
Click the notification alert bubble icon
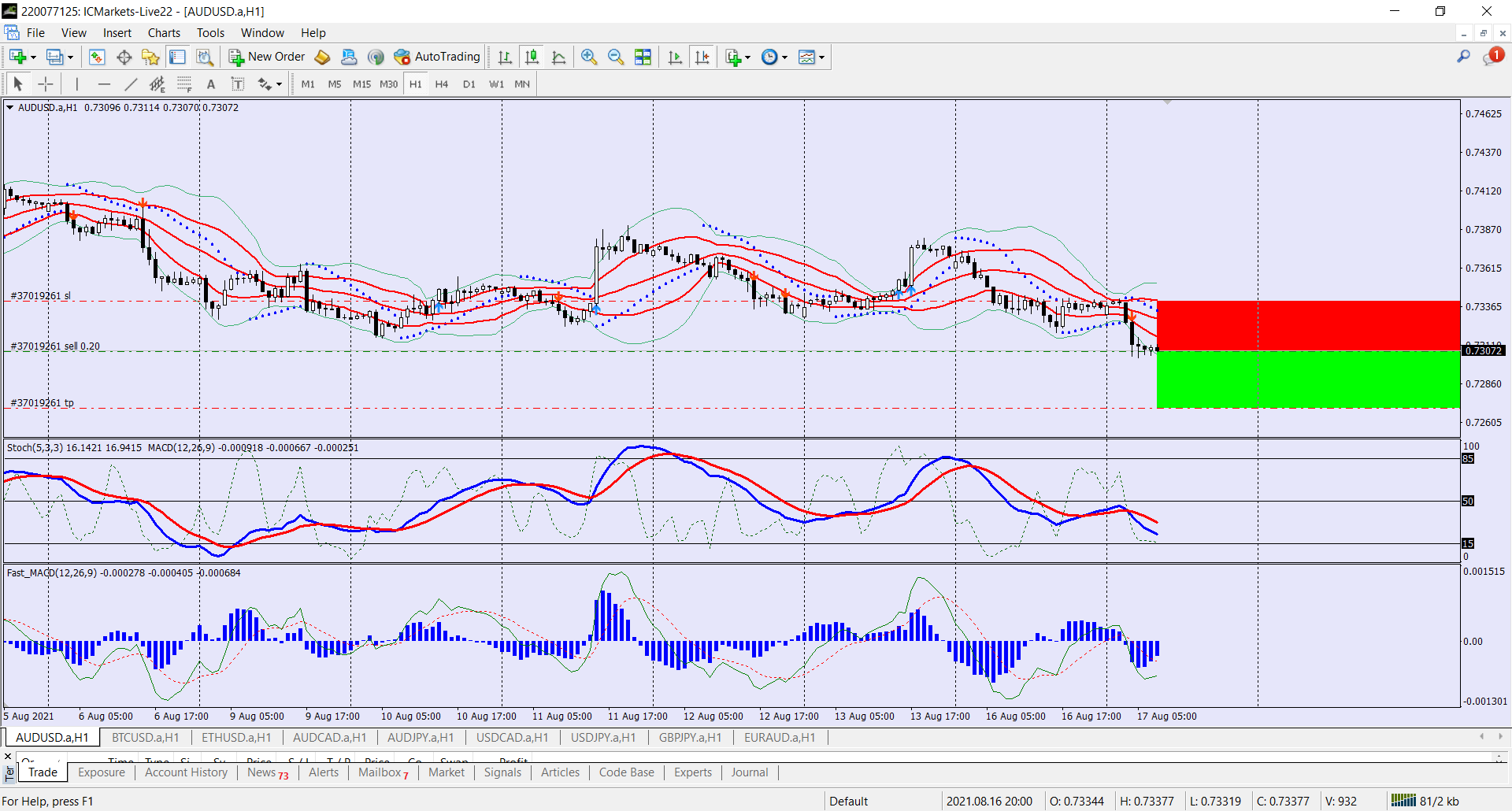point(1493,57)
